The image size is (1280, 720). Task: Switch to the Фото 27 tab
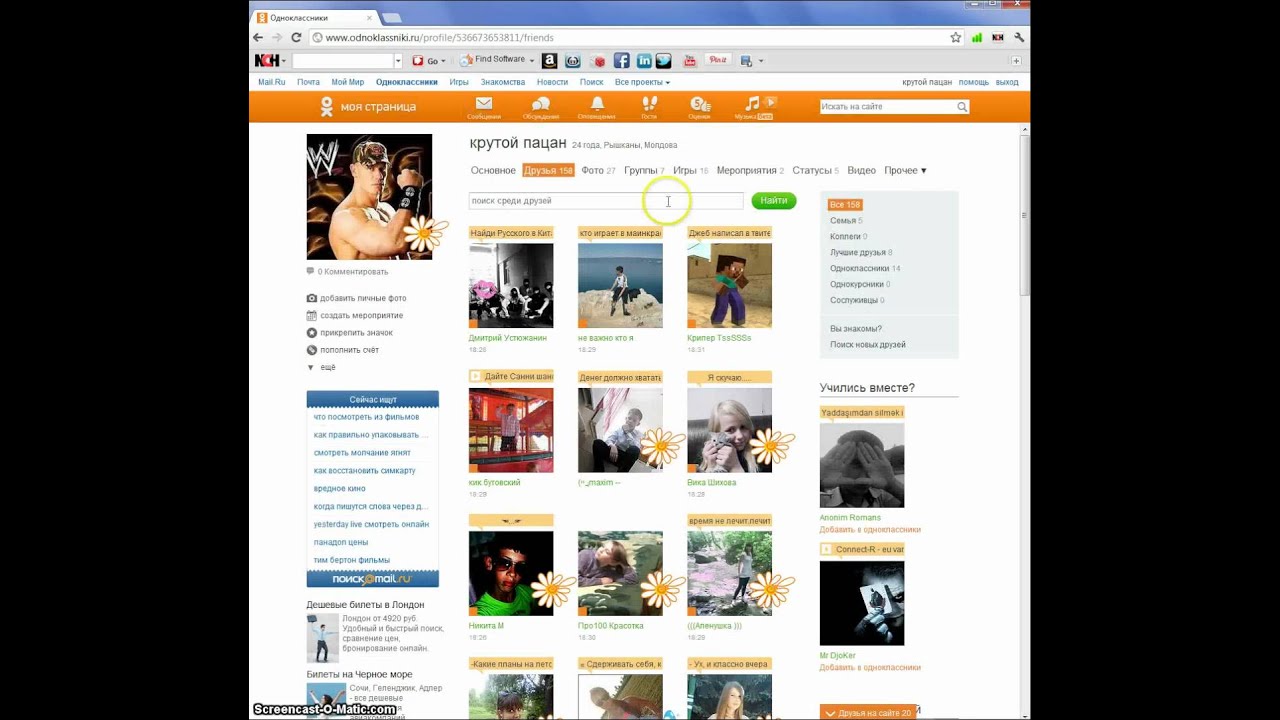(x=598, y=171)
